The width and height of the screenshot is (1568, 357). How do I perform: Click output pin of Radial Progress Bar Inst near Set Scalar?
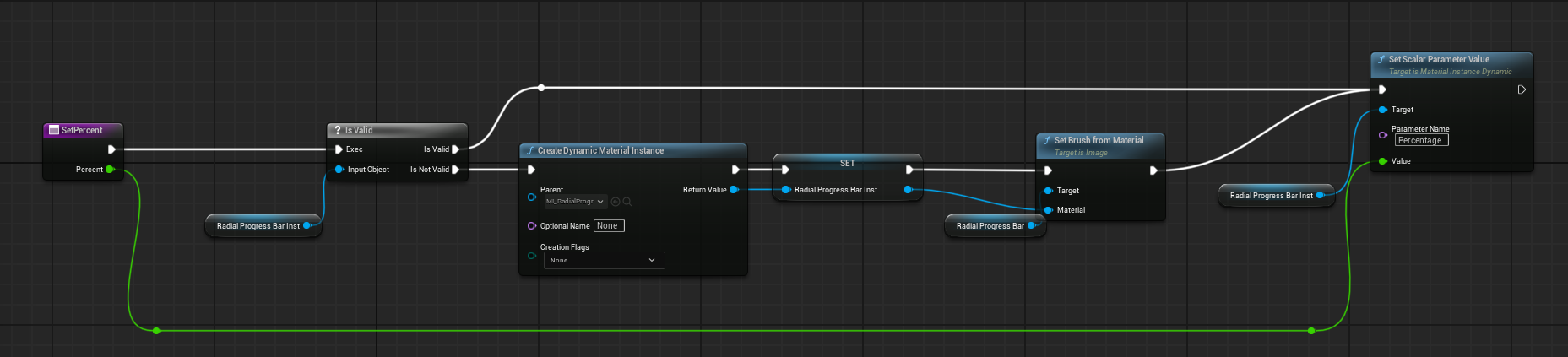1321,196
